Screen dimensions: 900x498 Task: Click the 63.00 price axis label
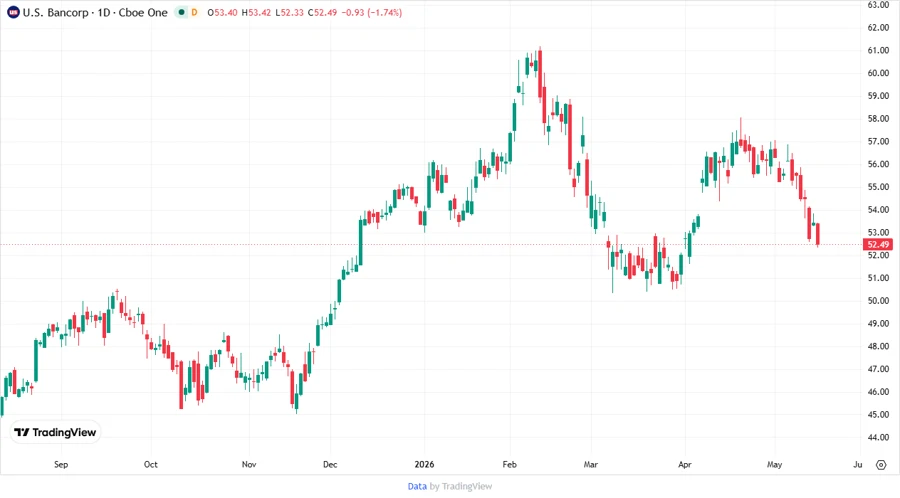tap(878, 5)
